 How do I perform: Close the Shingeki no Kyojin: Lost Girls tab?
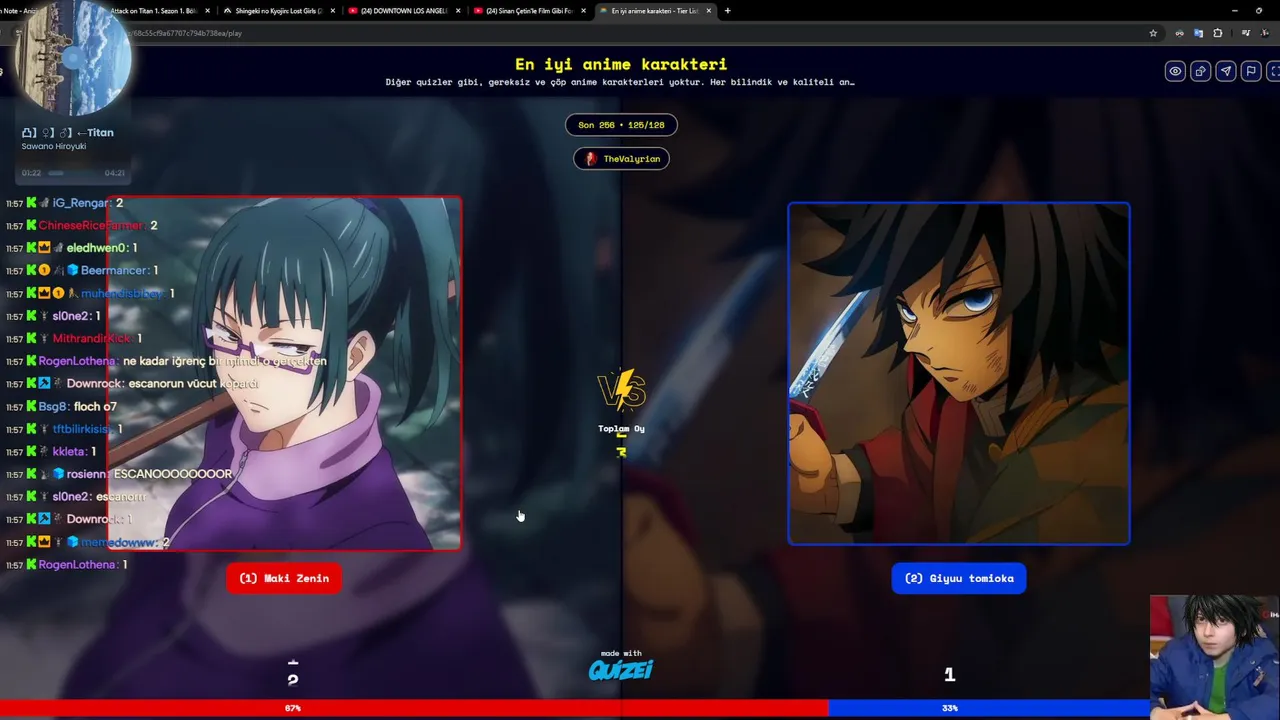[x=333, y=11]
